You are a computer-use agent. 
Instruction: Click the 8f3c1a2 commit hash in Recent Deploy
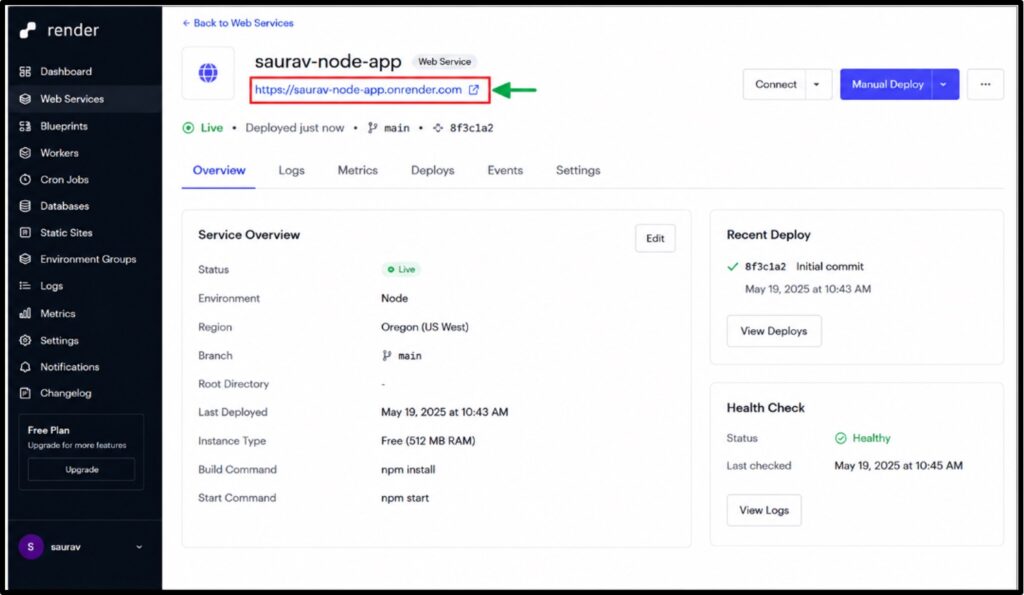tap(765, 266)
